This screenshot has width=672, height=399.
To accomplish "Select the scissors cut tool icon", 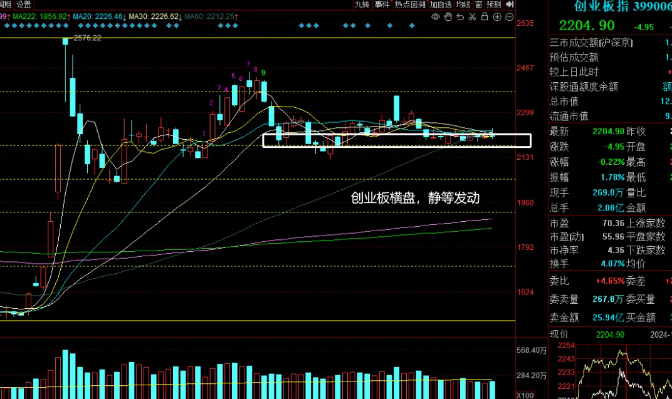I will (472, 17).
